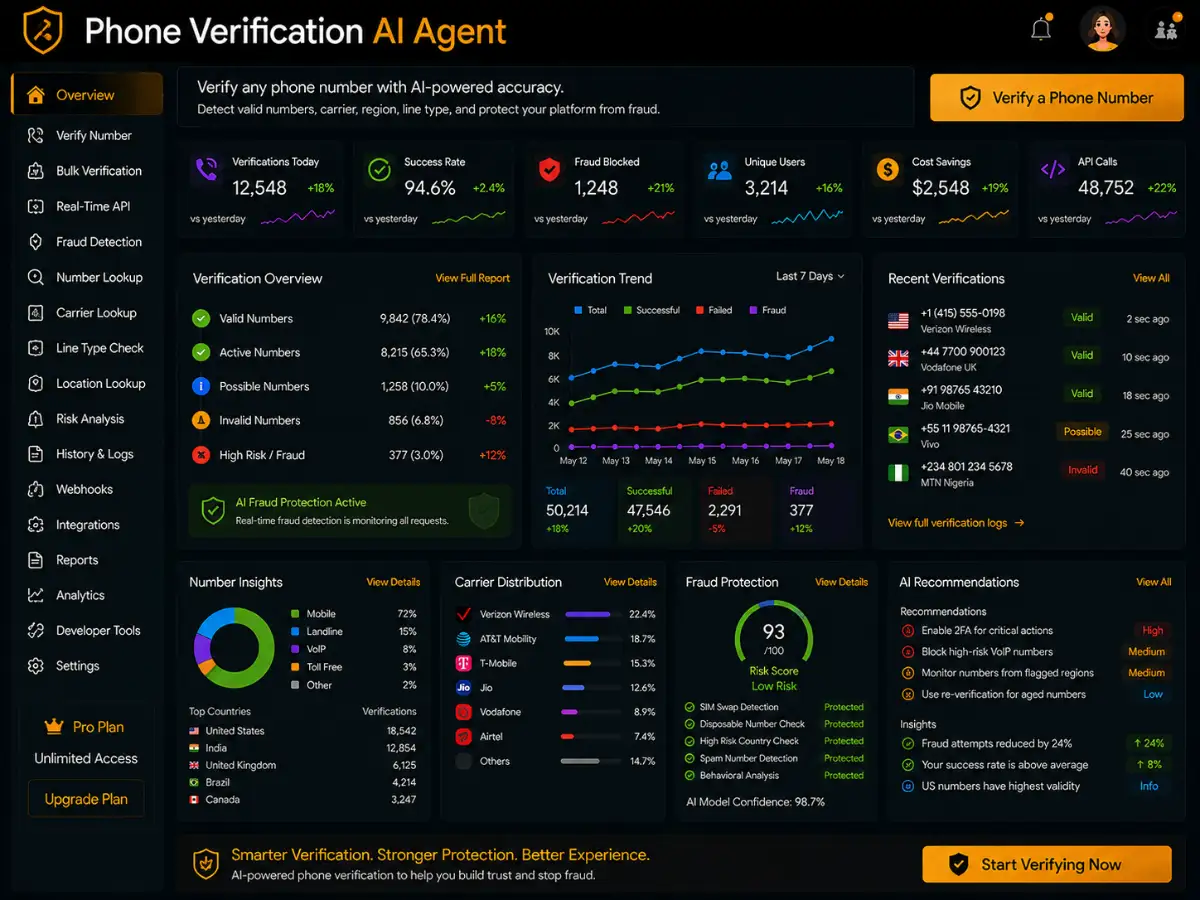The image size is (1200, 900).
Task: Click the Reports document icon
Action: click(36, 560)
